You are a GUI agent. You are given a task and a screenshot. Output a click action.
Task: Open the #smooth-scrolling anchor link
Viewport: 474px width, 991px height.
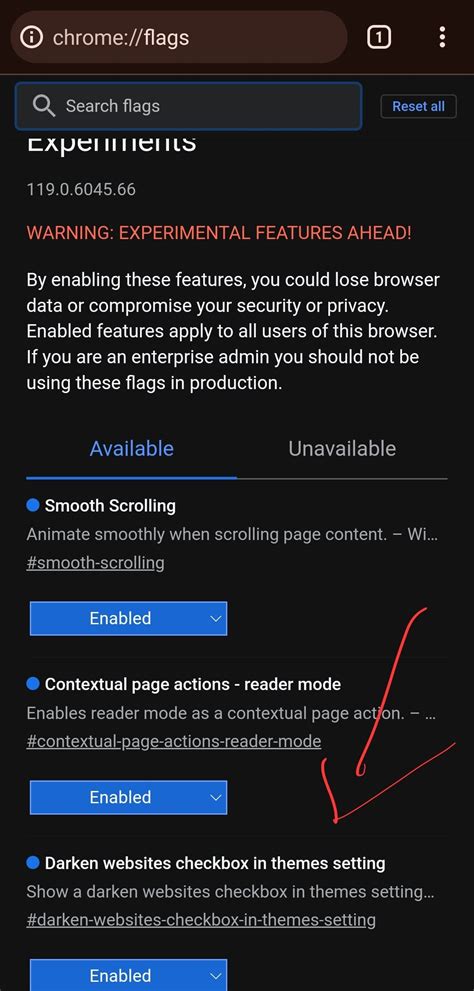[x=95, y=562]
